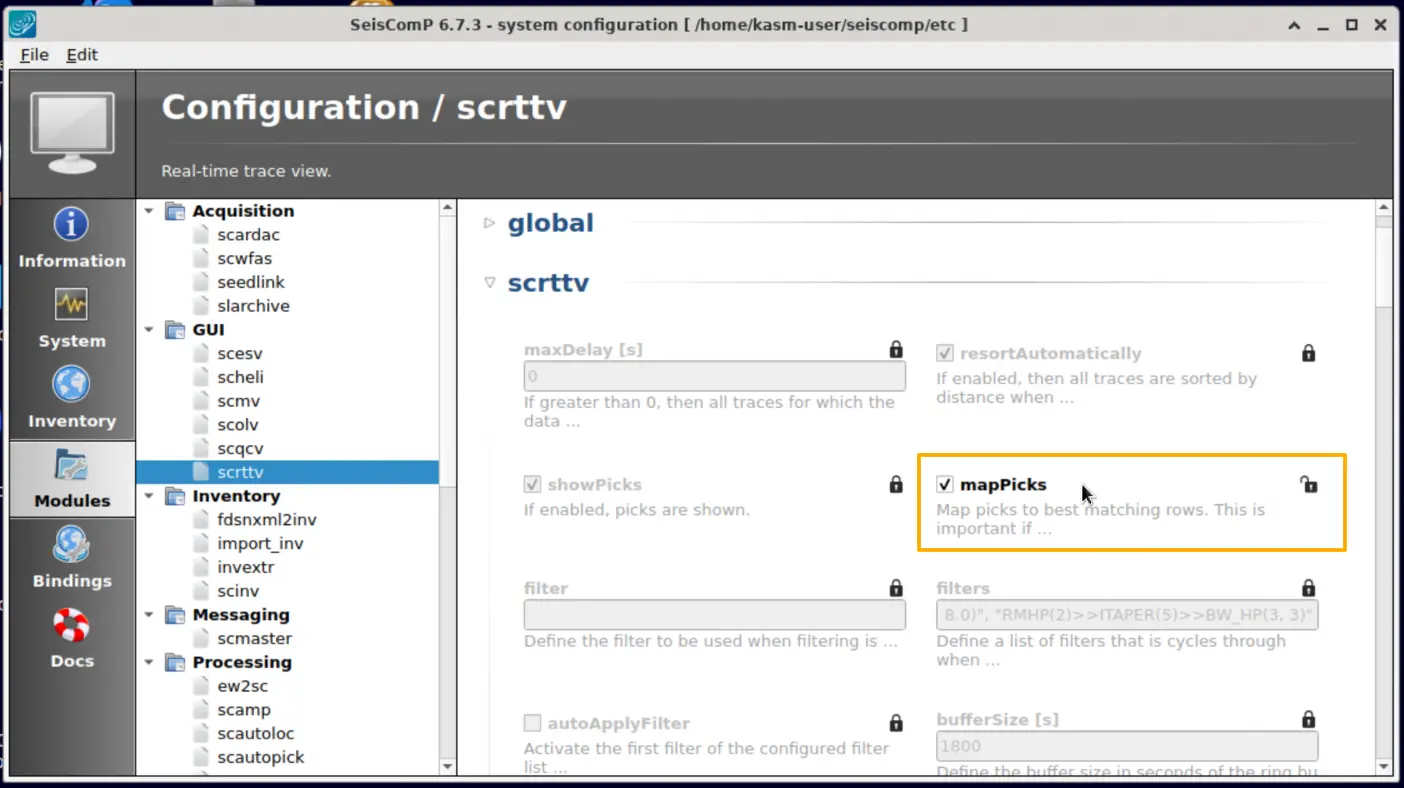Toggle the showPicks checkbox
This screenshot has width=1404, height=788.
(x=532, y=484)
